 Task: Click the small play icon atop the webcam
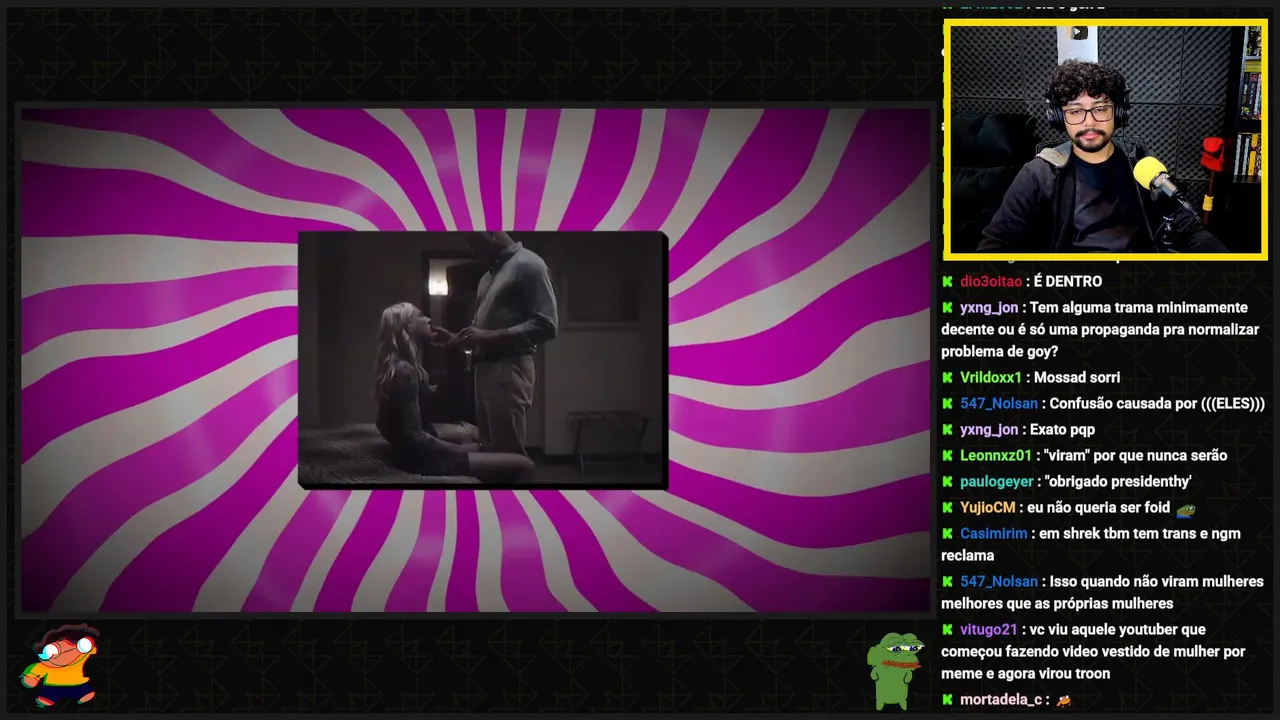(x=1078, y=32)
